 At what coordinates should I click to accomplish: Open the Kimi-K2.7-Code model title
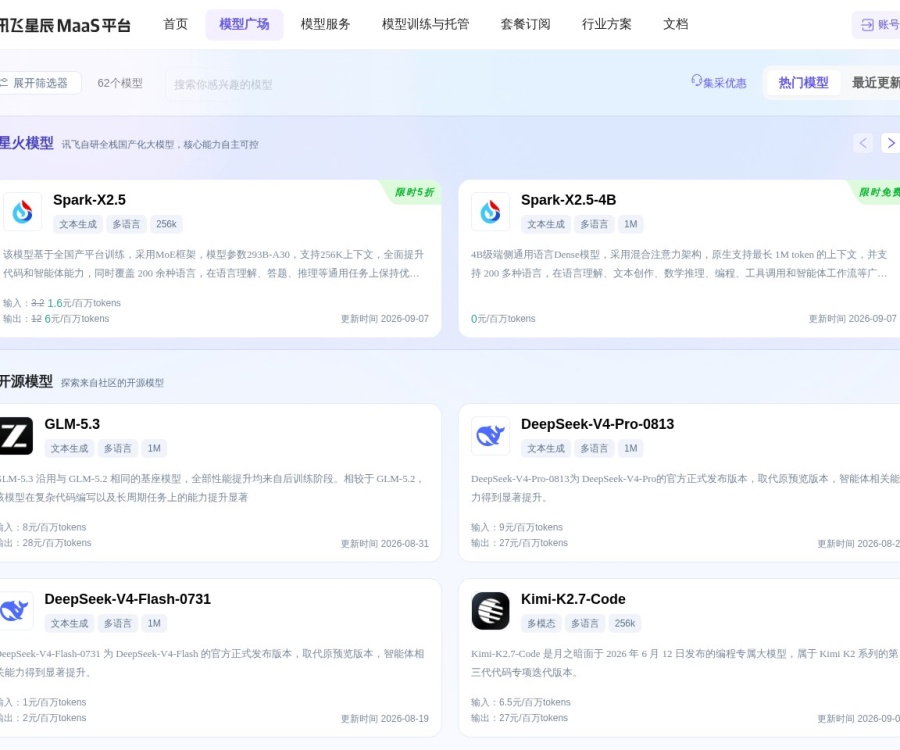point(573,599)
